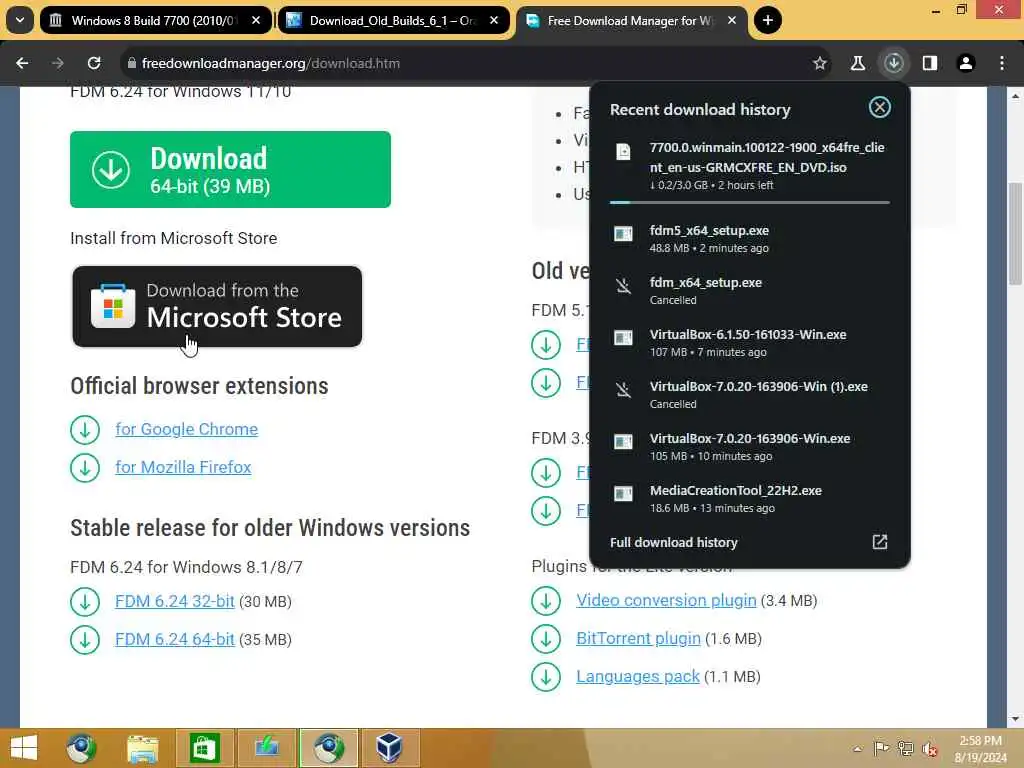Screen dimensions: 1024x768
Task: Open the Chrome profile icon
Action: pyautogui.click(x=966, y=63)
